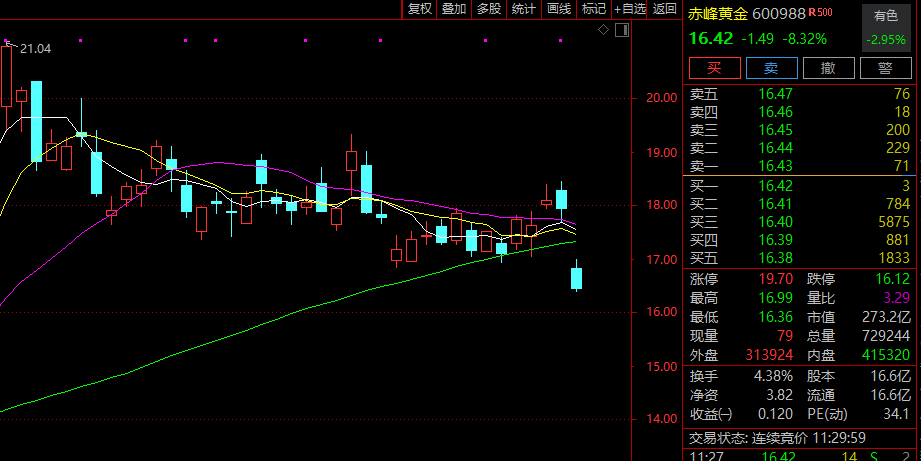The height and width of the screenshot is (461, 921).
Task: Open the 叠加 overlay option
Action: click(x=454, y=9)
